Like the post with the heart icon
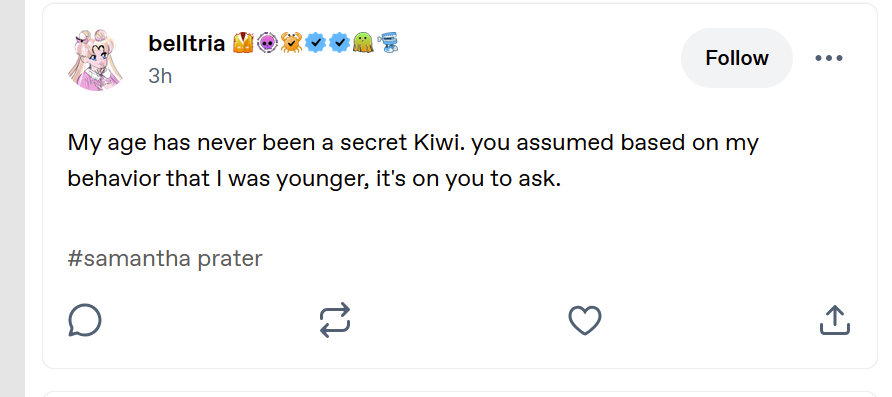 [x=585, y=320]
